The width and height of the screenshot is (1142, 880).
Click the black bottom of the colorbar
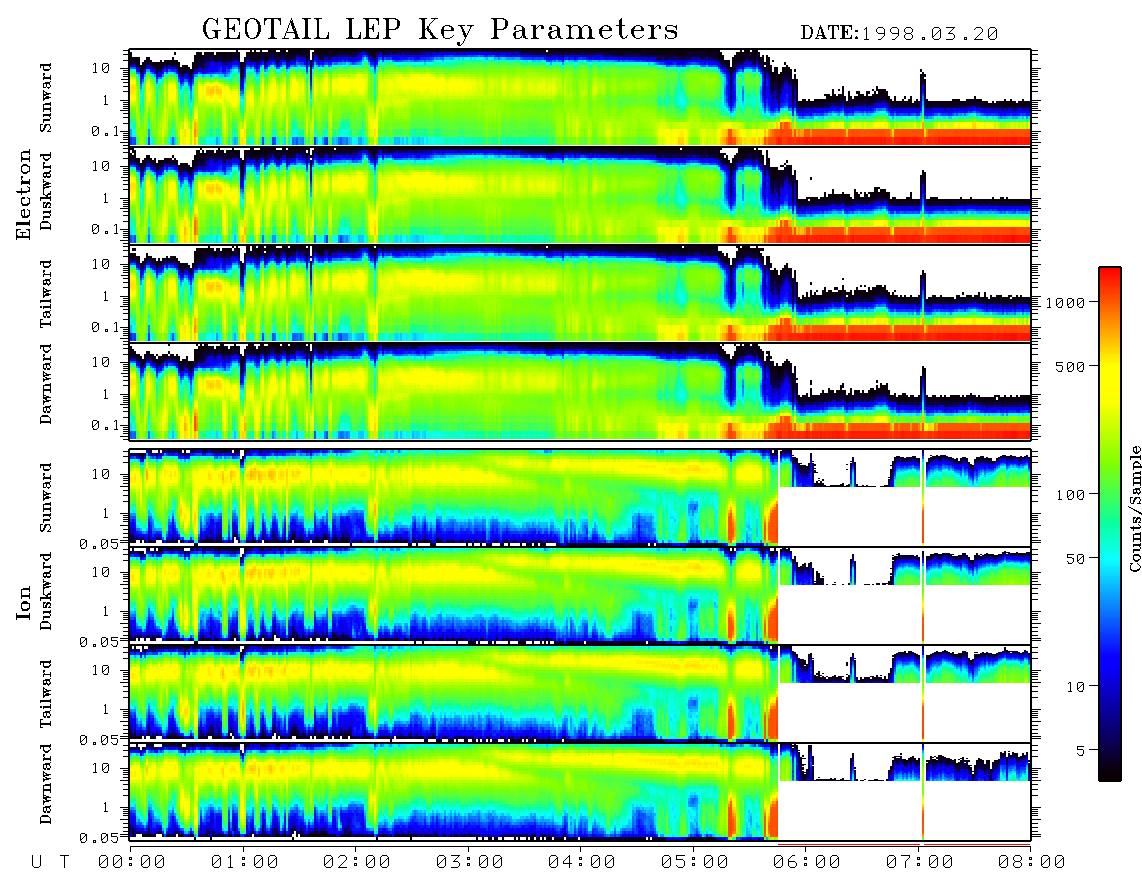point(1110,771)
